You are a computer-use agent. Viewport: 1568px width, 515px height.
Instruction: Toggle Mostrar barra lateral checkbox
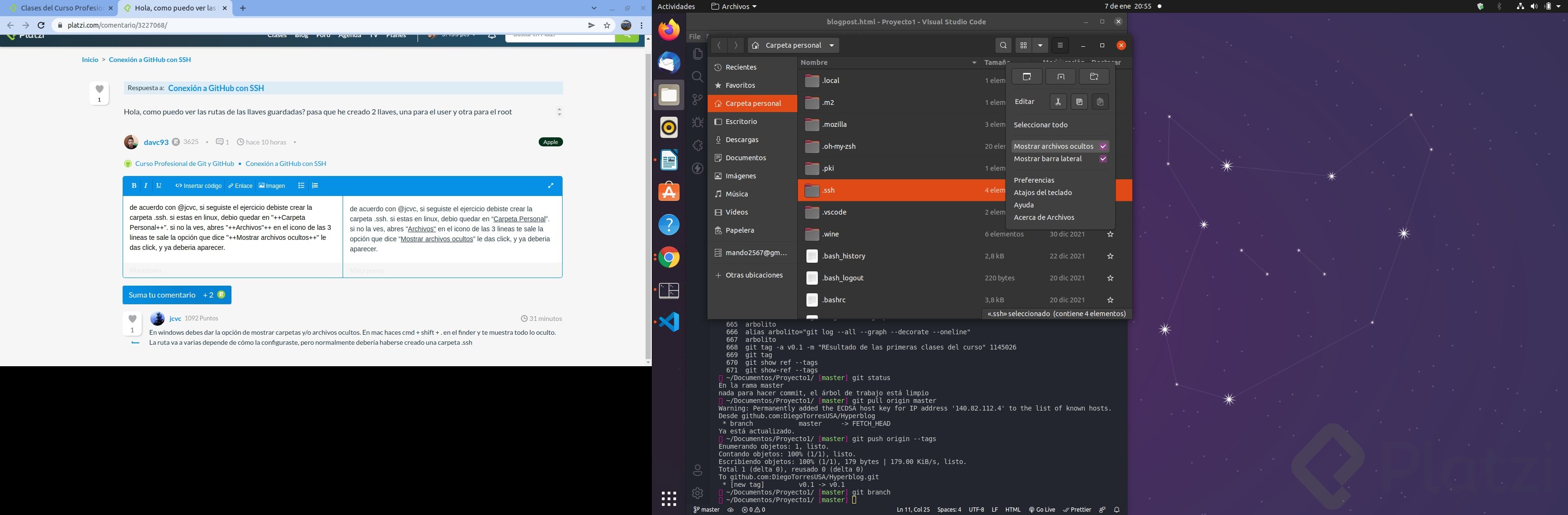tap(1103, 159)
